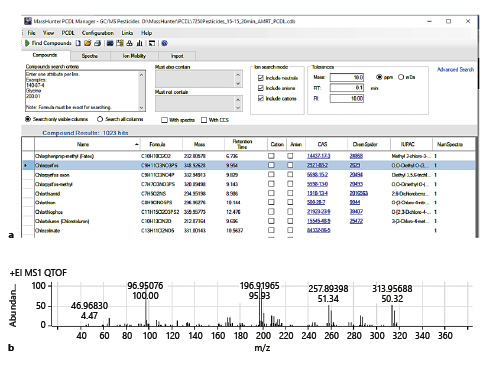Open CAS link 2921-88-2 for Chlorpyrifos

point(317,165)
